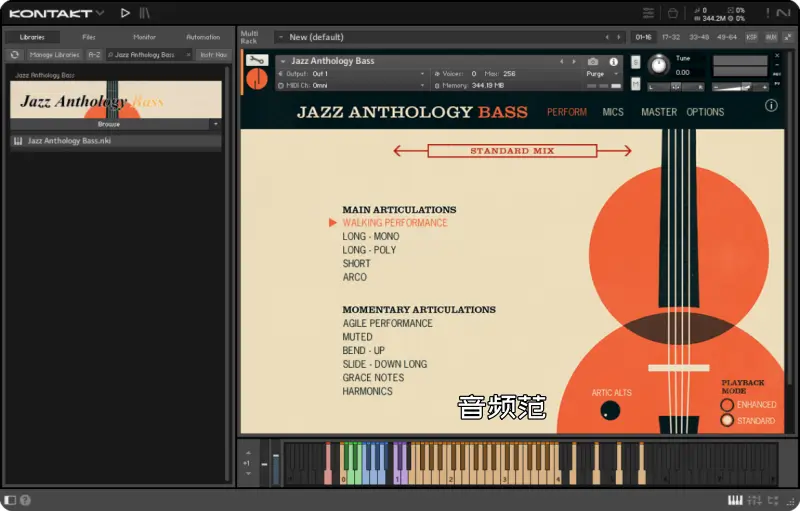Select STANDARD playback mode
This screenshot has height=511, width=800.
[727, 421]
